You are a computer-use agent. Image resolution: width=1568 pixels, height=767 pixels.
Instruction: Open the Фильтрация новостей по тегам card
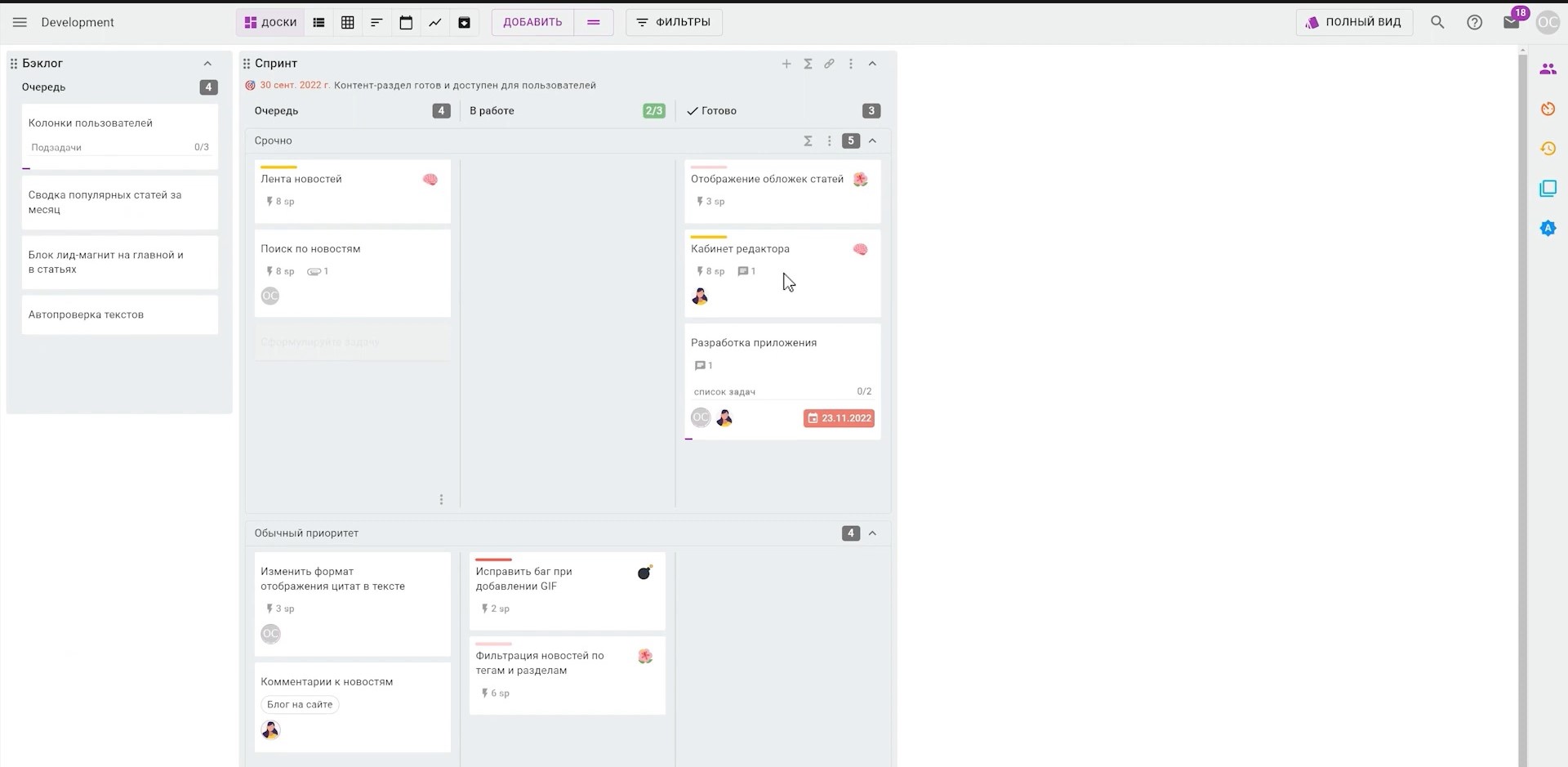[x=568, y=676]
